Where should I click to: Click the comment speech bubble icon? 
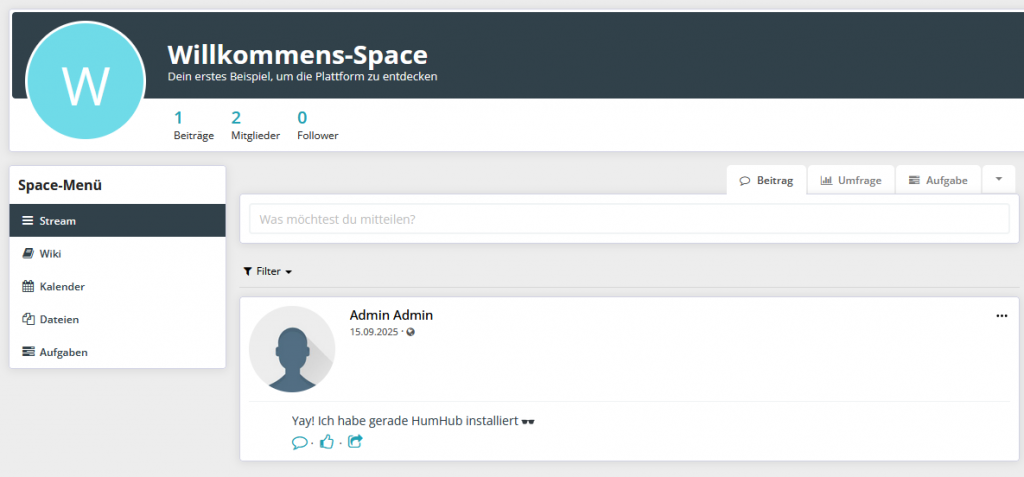299,442
